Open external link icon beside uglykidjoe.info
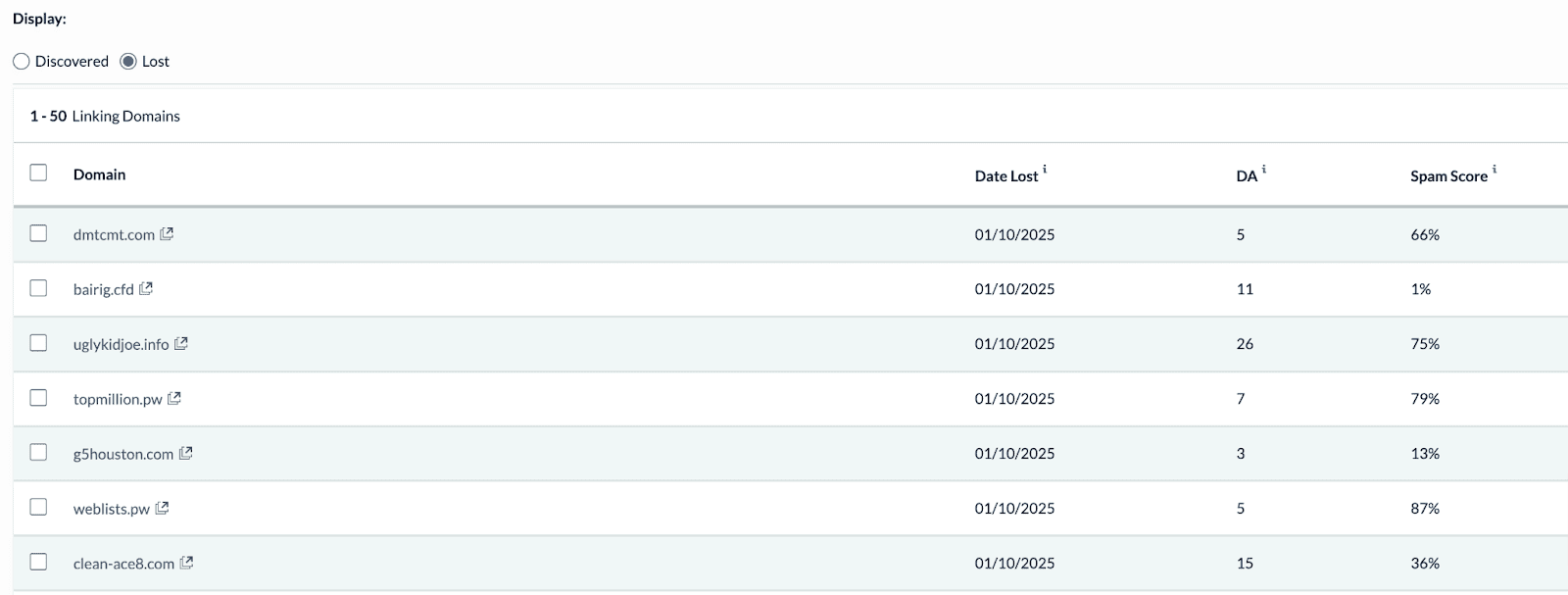The height and width of the screenshot is (595, 1568). coord(181,344)
